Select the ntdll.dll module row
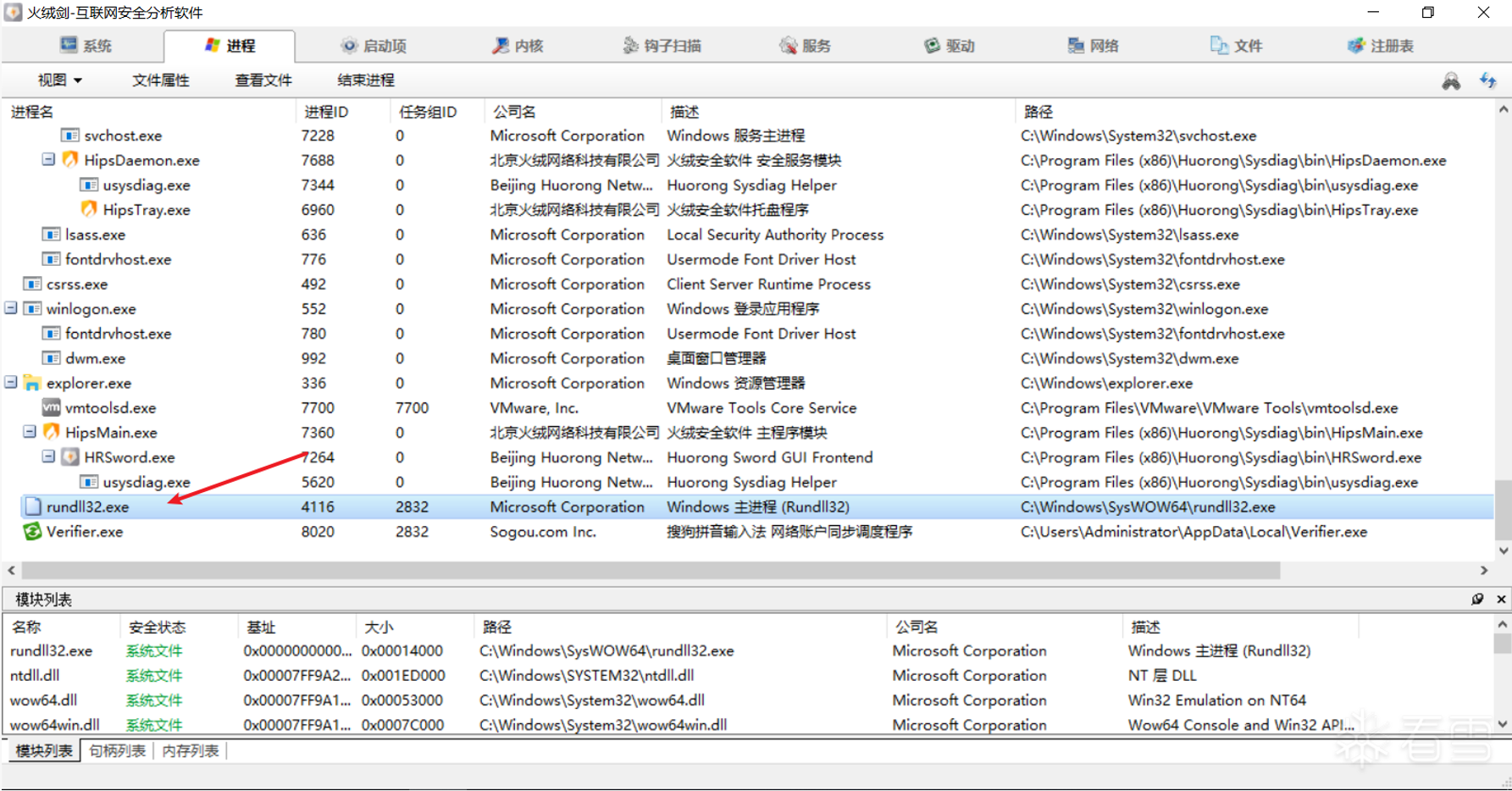The image size is (1512, 791). coord(749,676)
